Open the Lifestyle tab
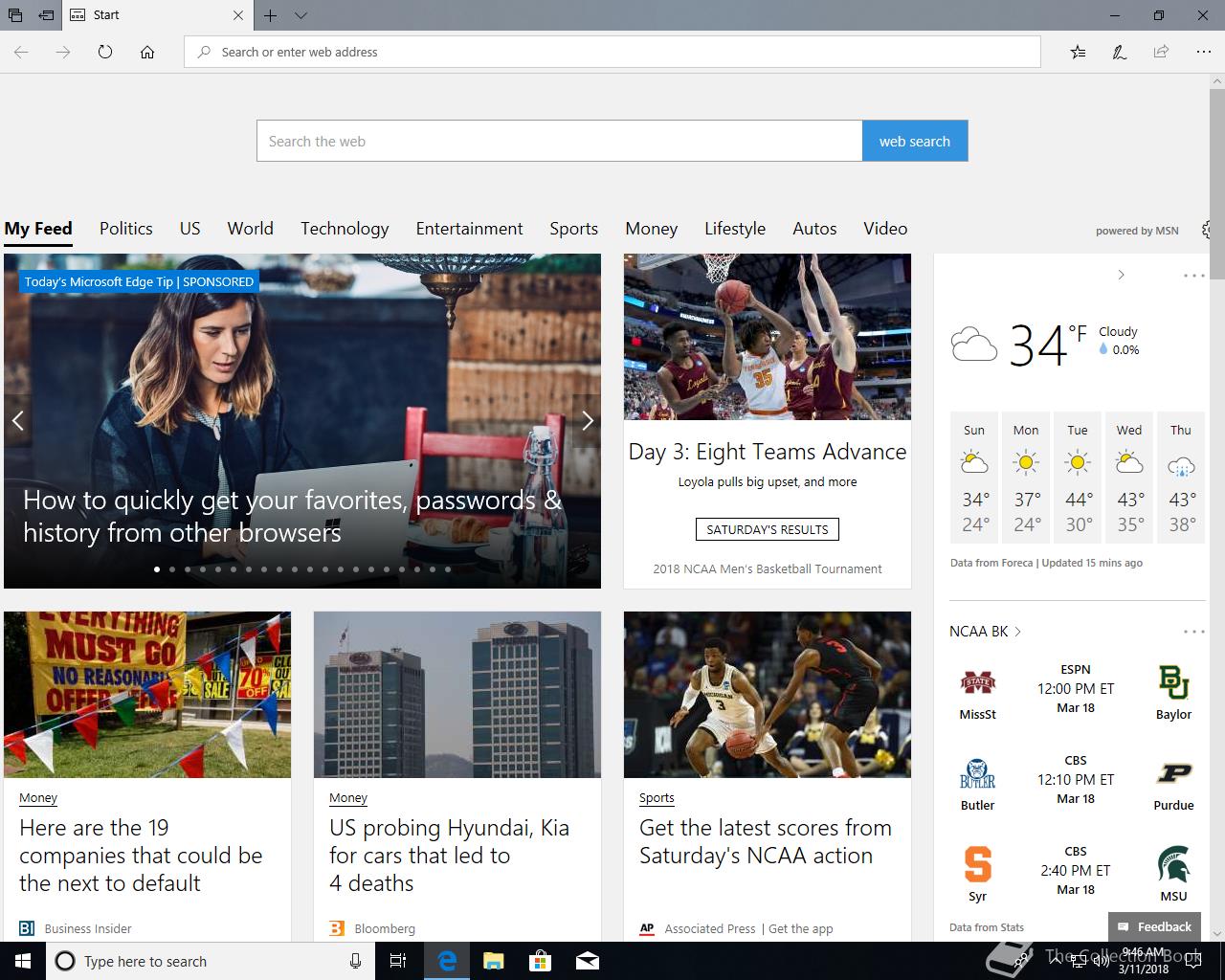 [735, 229]
